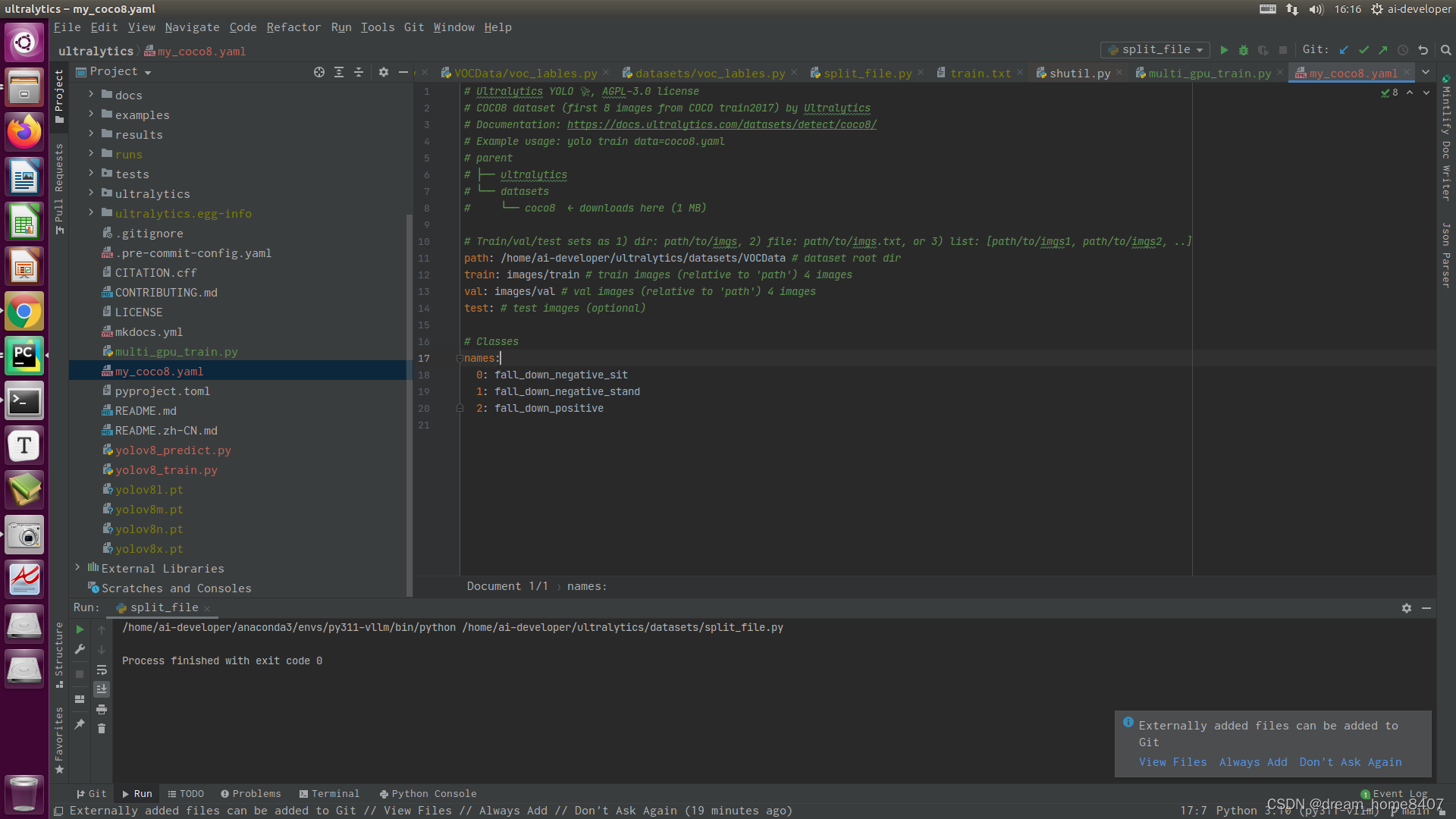1456x819 pixels.
Task: Expand the examples folder
Action: [91, 114]
